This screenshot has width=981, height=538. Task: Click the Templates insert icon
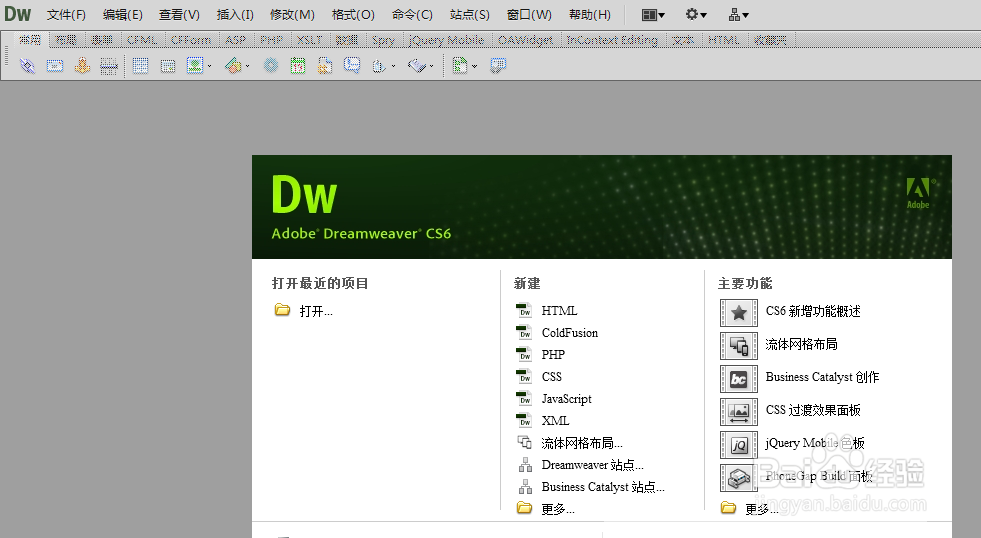460,65
